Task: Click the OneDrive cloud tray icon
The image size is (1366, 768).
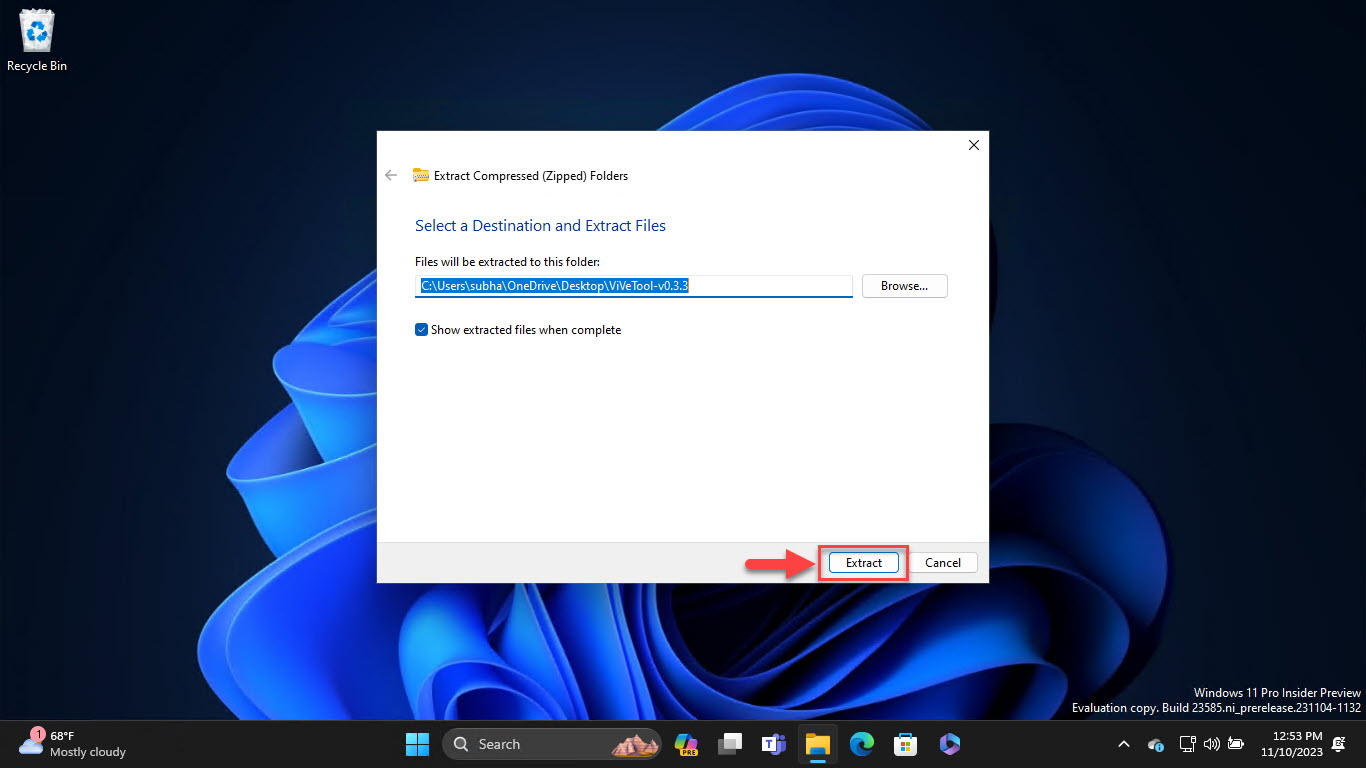Action: [1156, 744]
